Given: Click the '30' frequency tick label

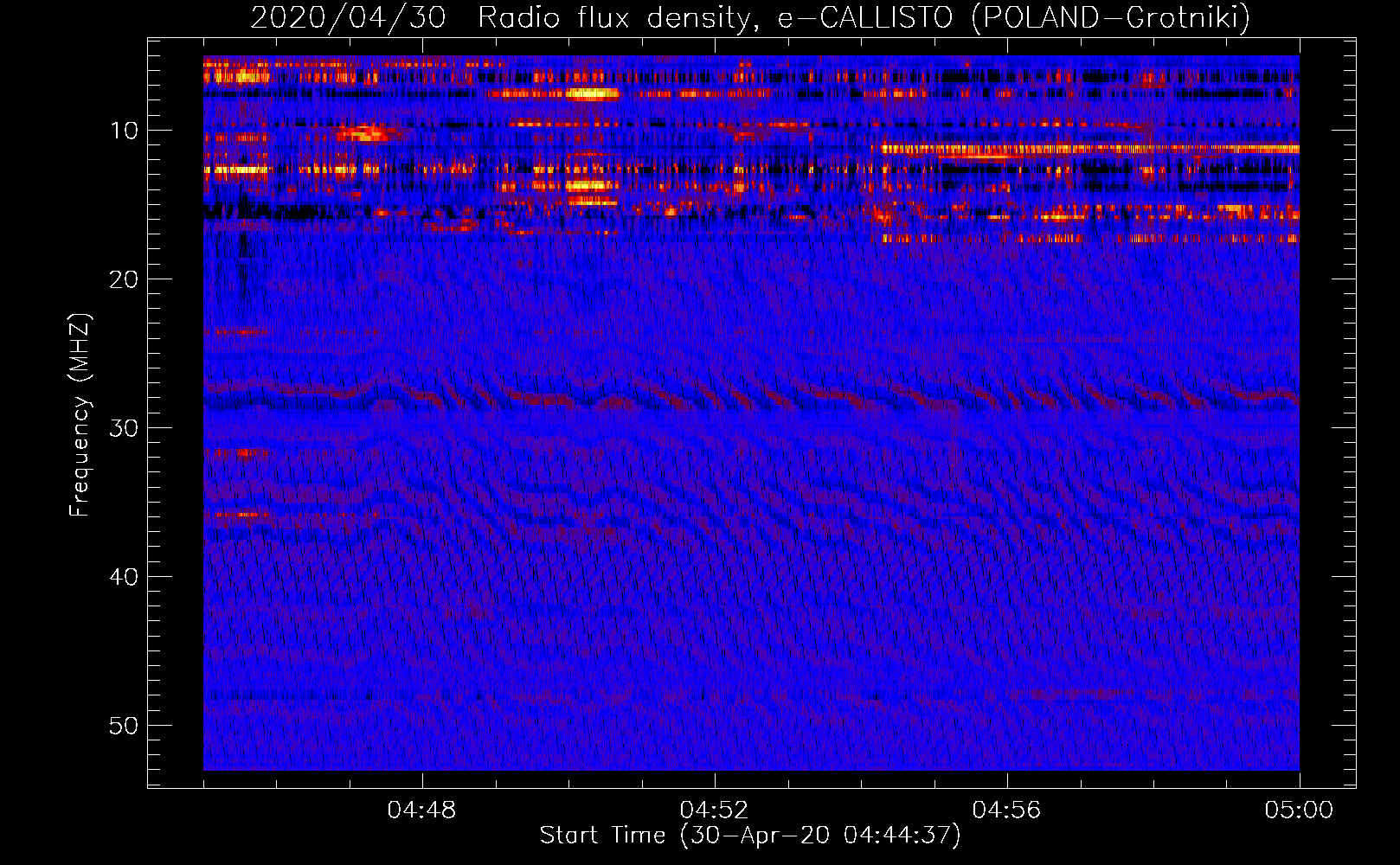Looking at the screenshot, I should 125,428.
